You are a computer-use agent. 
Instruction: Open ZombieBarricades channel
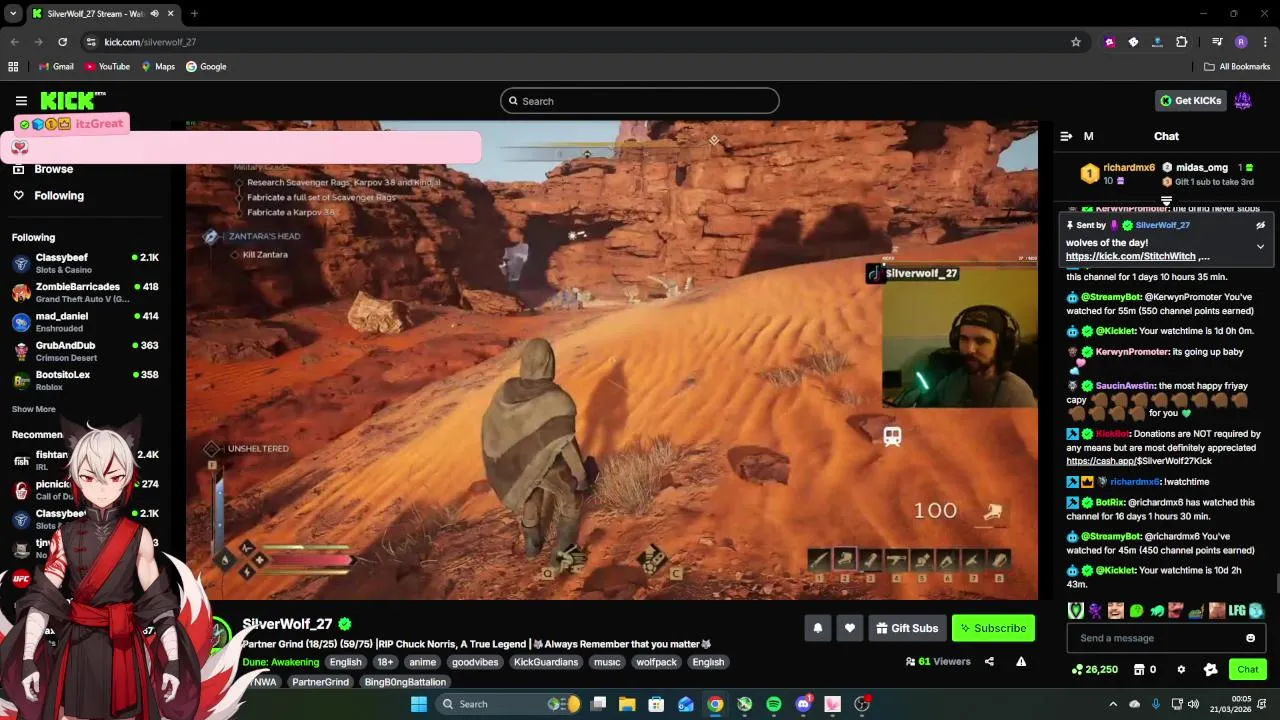pyautogui.click(x=85, y=293)
